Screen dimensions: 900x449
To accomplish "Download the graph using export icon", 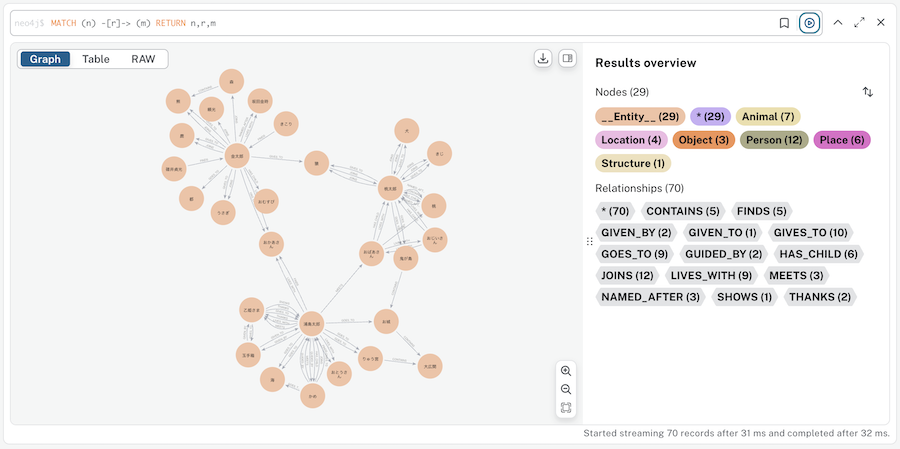I will (x=543, y=58).
